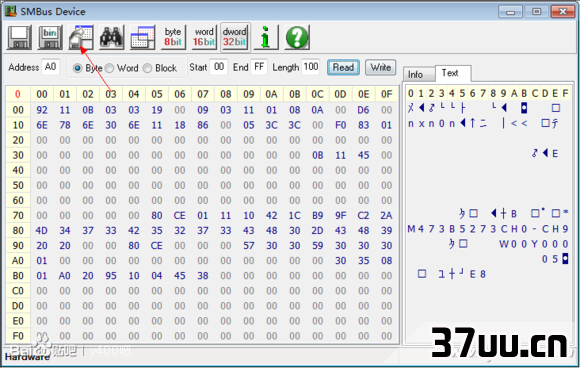Close the SMBus Device window
This screenshot has width=580, height=368.
(563, 12)
